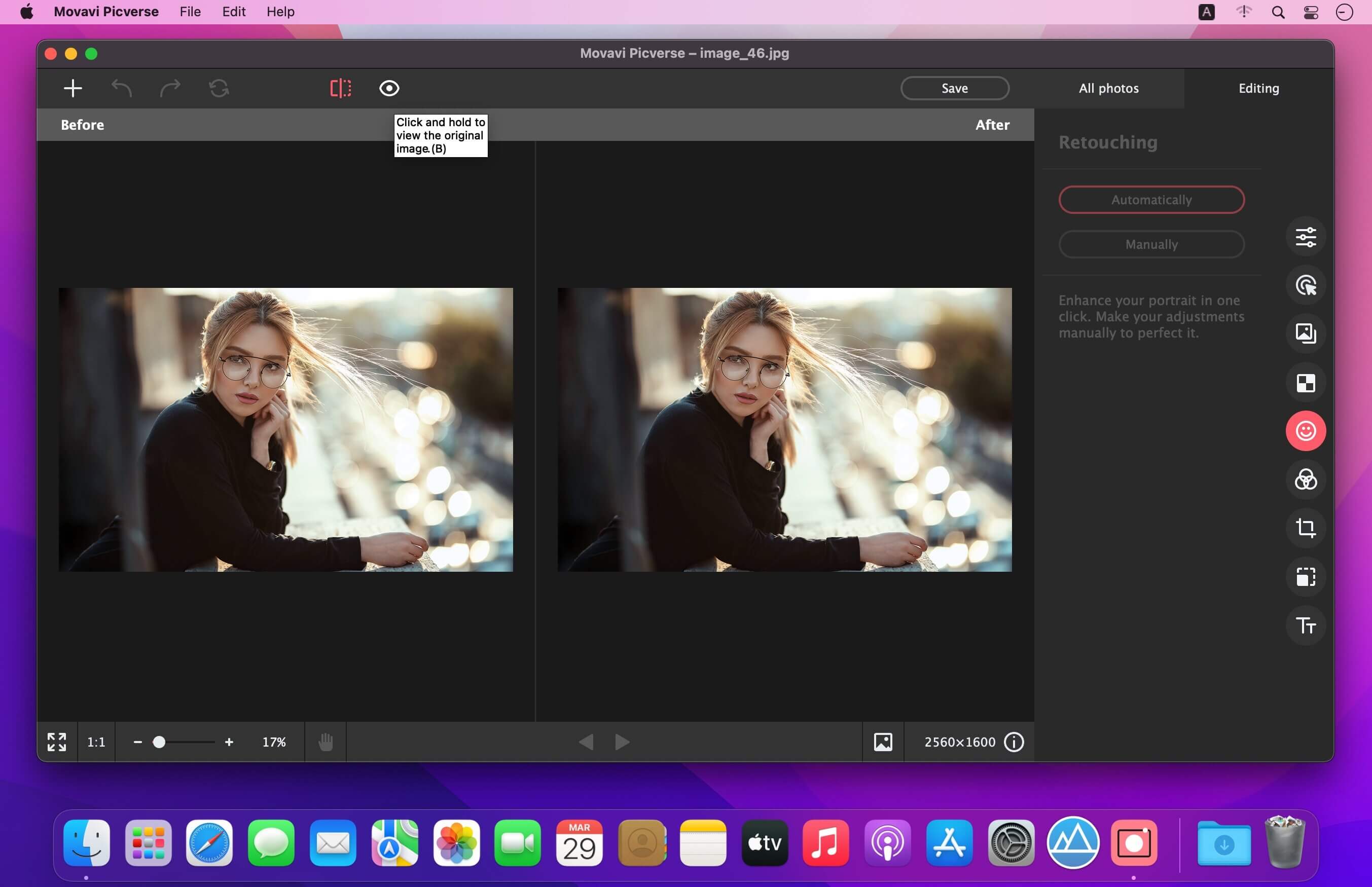Open the checkerboard restoration tool
Screen dimensions: 1372x887
(1305, 383)
